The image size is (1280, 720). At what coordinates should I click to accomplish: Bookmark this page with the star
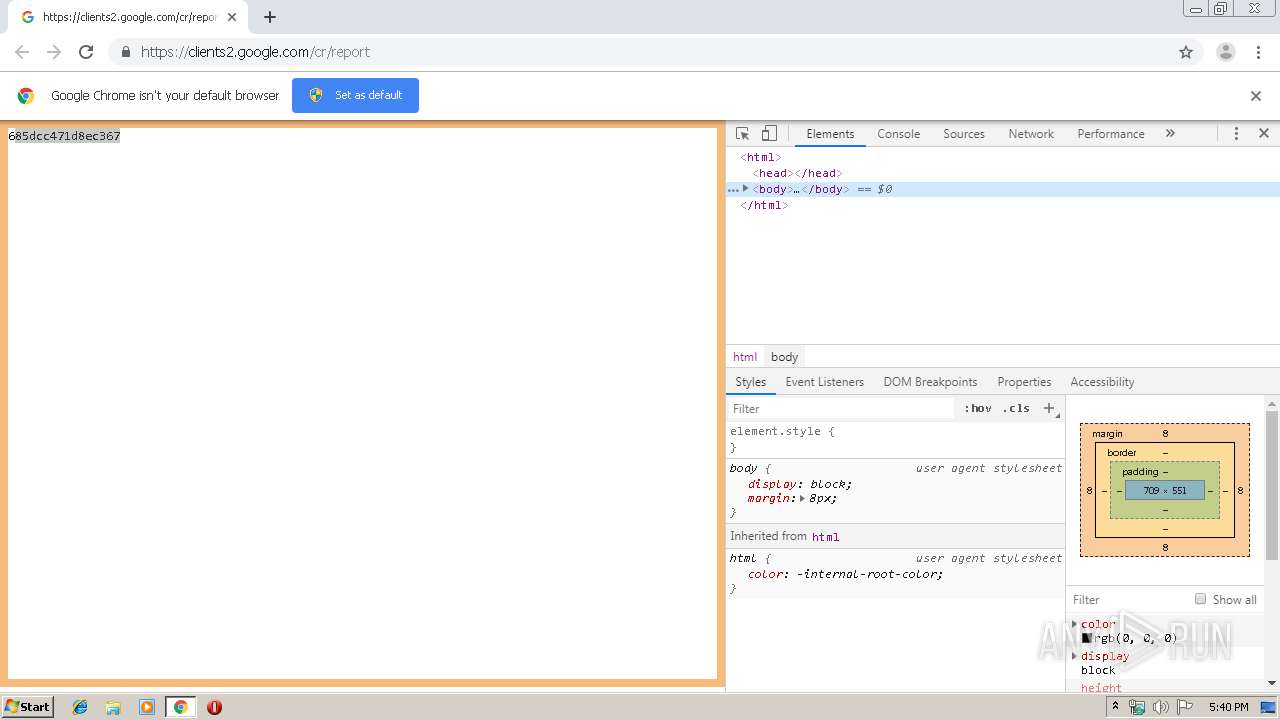coord(1186,52)
